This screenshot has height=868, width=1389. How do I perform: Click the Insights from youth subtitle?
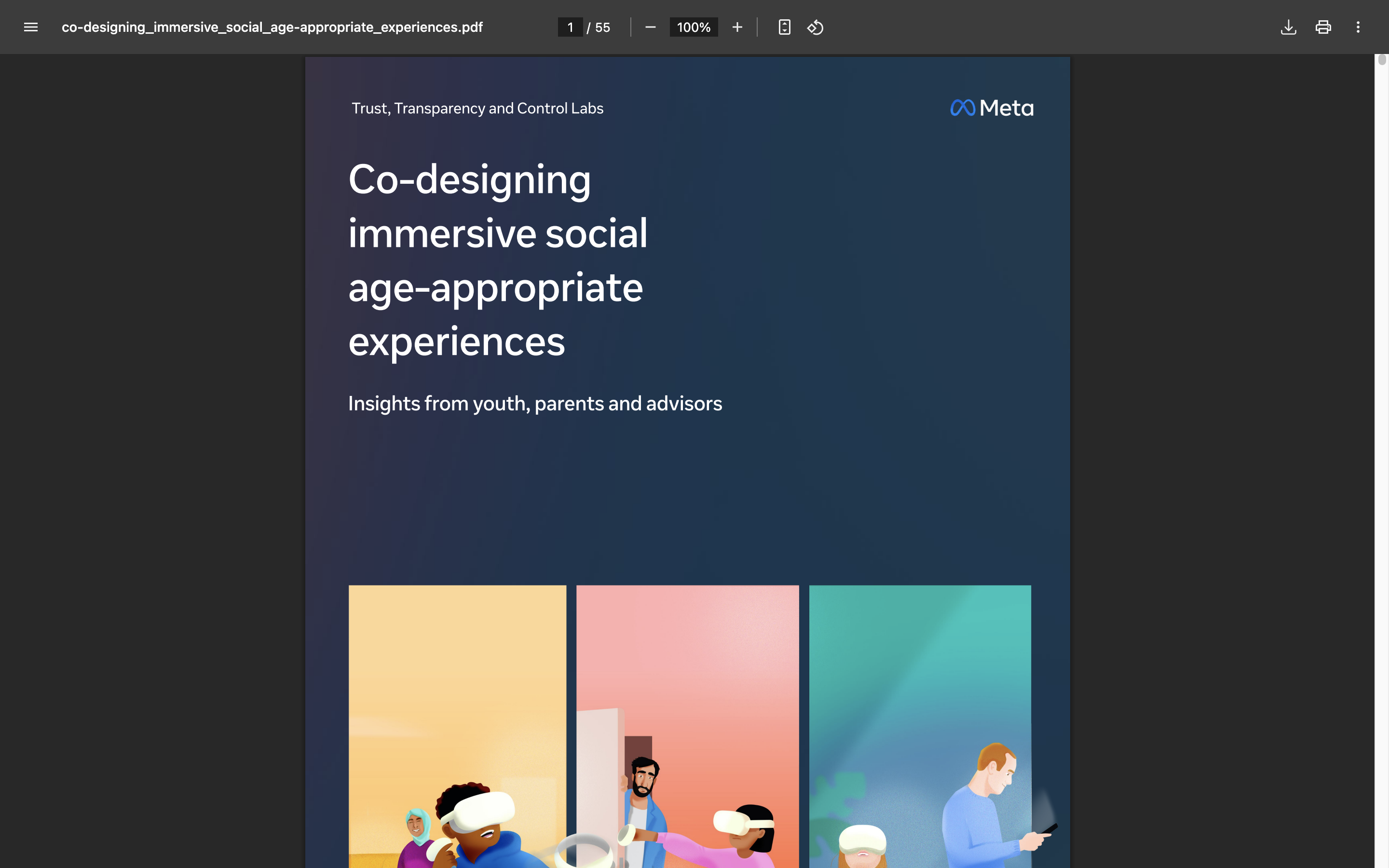[534, 404]
